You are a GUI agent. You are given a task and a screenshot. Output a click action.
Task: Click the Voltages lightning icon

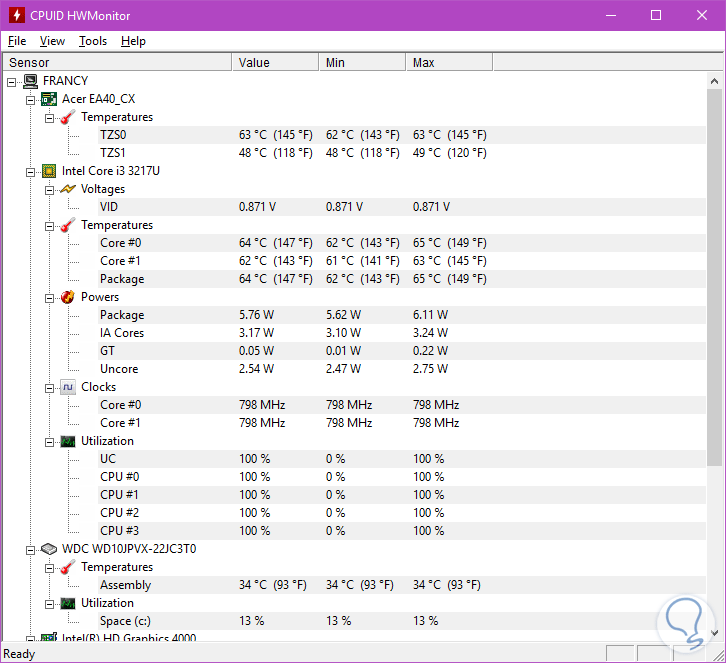pyautogui.click(x=68, y=189)
